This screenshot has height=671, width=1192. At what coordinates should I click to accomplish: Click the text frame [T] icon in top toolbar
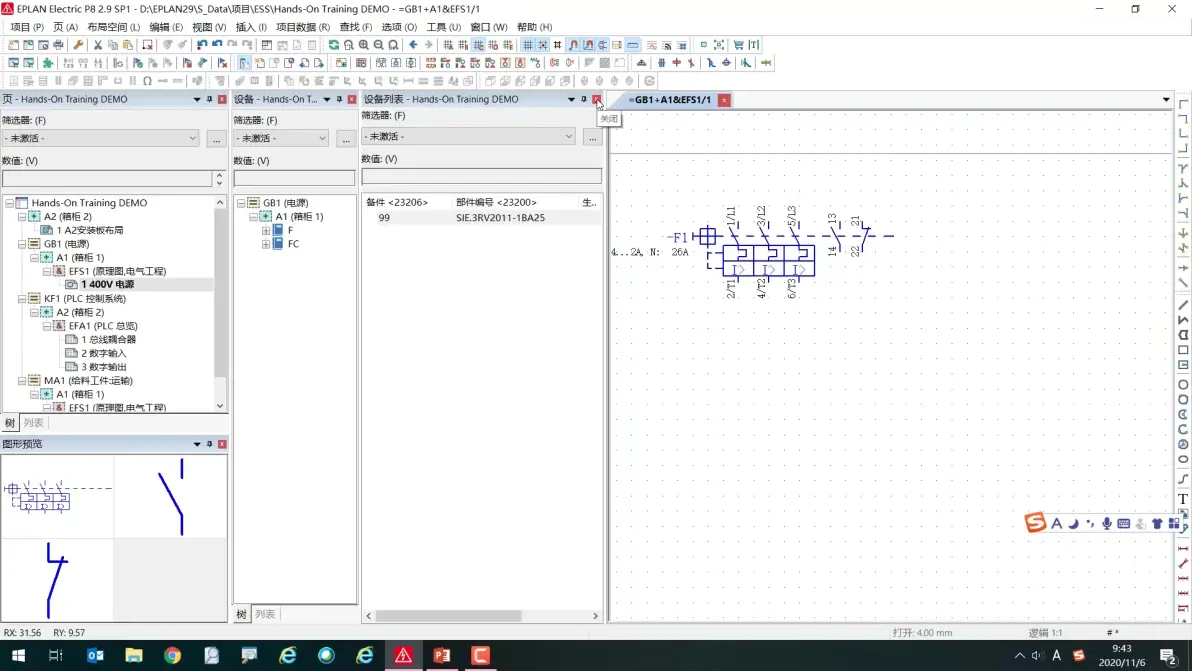[x=753, y=45]
